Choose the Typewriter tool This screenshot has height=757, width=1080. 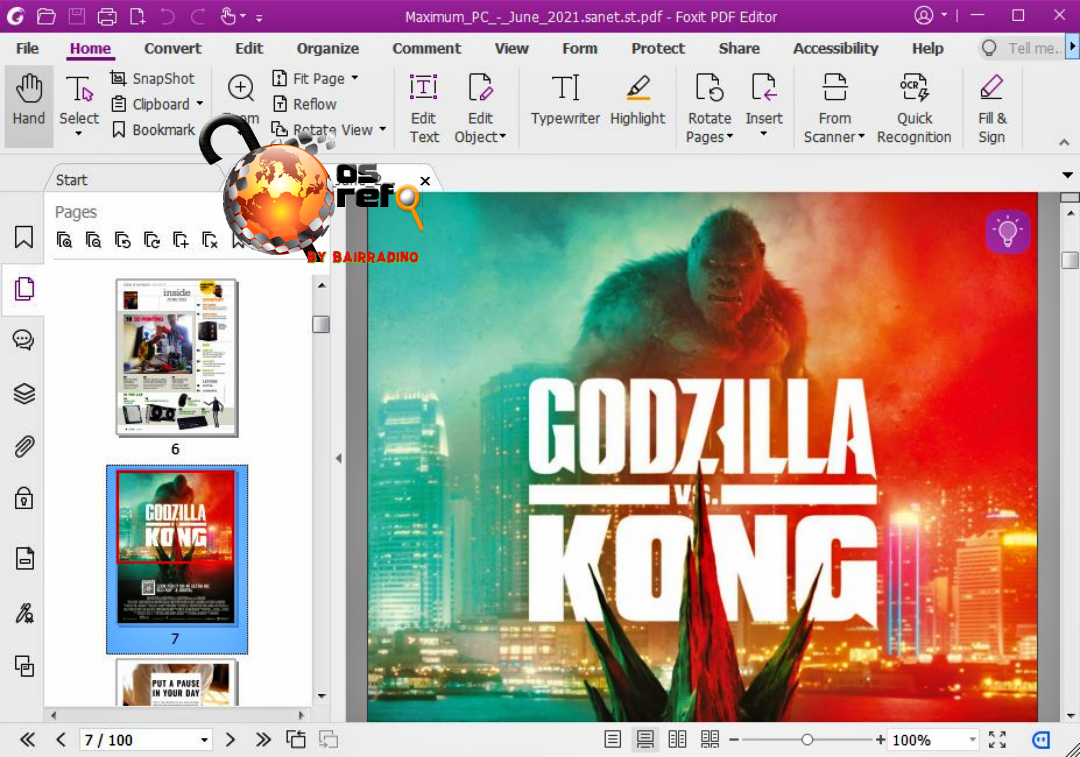(x=565, y=101)
